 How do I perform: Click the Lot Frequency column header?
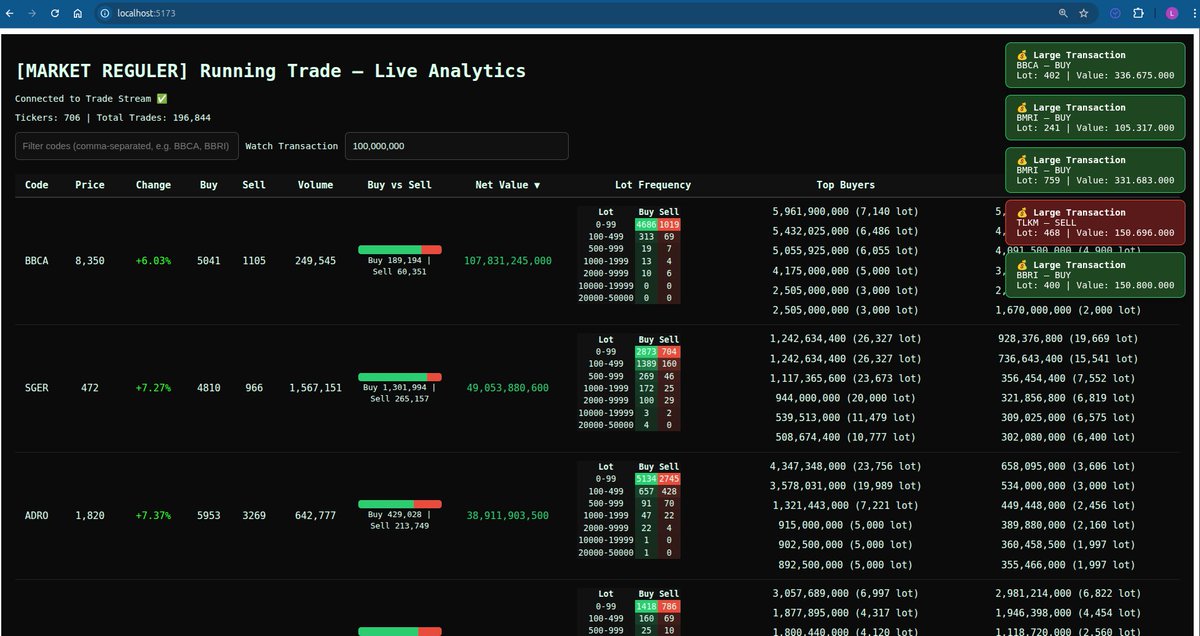pyautogui.click(x=653, y=185)
